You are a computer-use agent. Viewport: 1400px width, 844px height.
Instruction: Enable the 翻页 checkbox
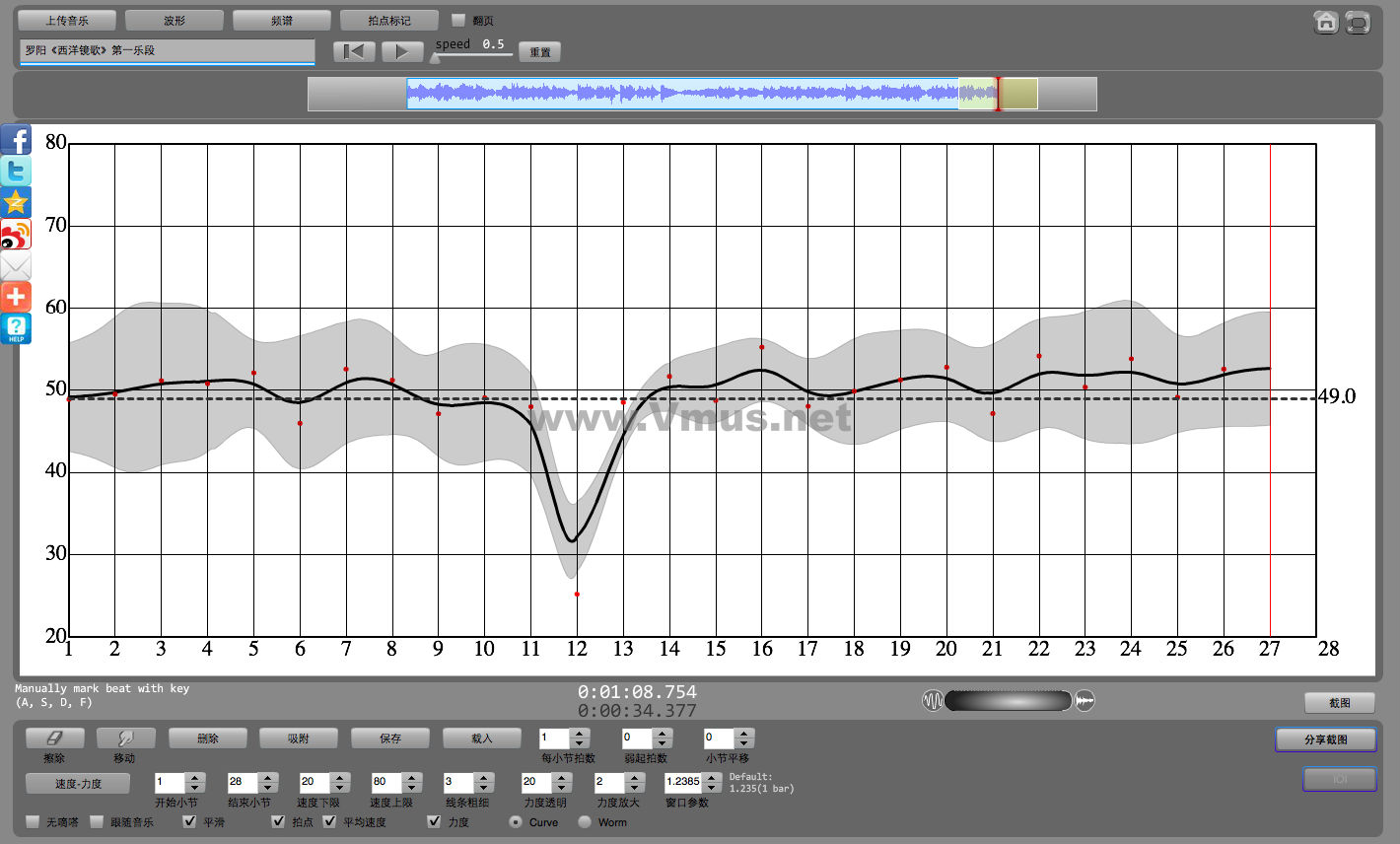tap(457, 20)
